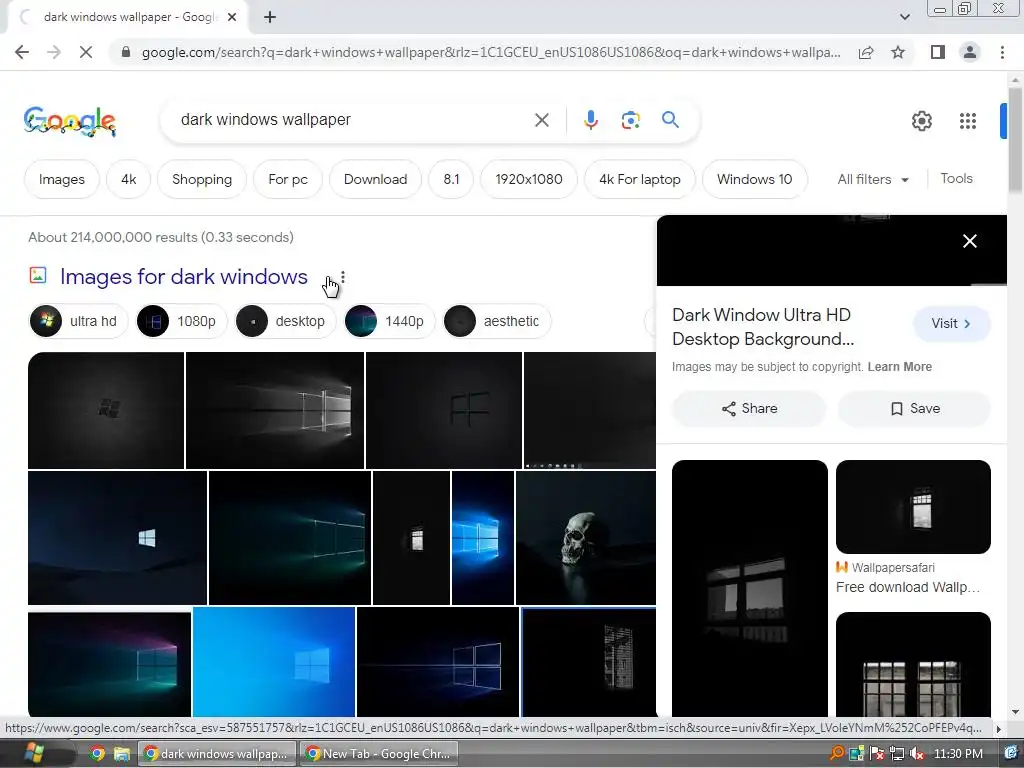Screen dimensions: 1024x768
Task: Close the dark windows wallpaper tab
Action: (x=232, y=17)
